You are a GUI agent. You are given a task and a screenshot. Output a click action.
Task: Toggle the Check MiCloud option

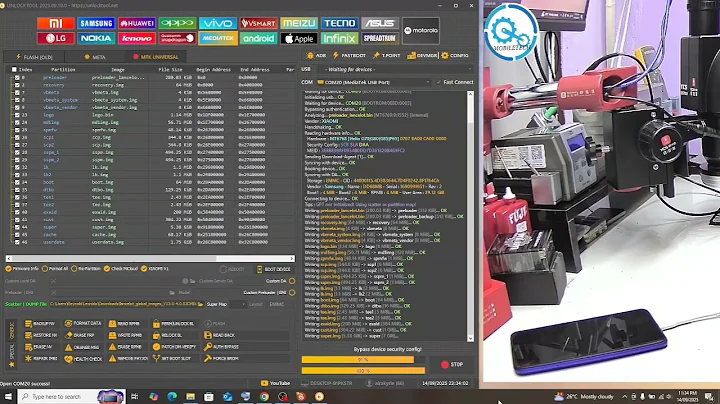click(x=121, y=269)
